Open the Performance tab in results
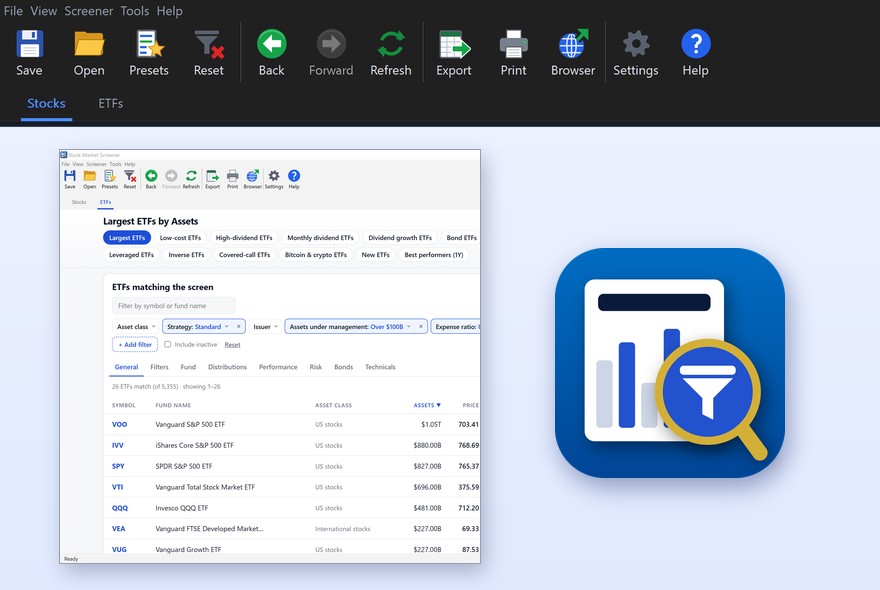The image size is (880, 590). click(278, 367)
